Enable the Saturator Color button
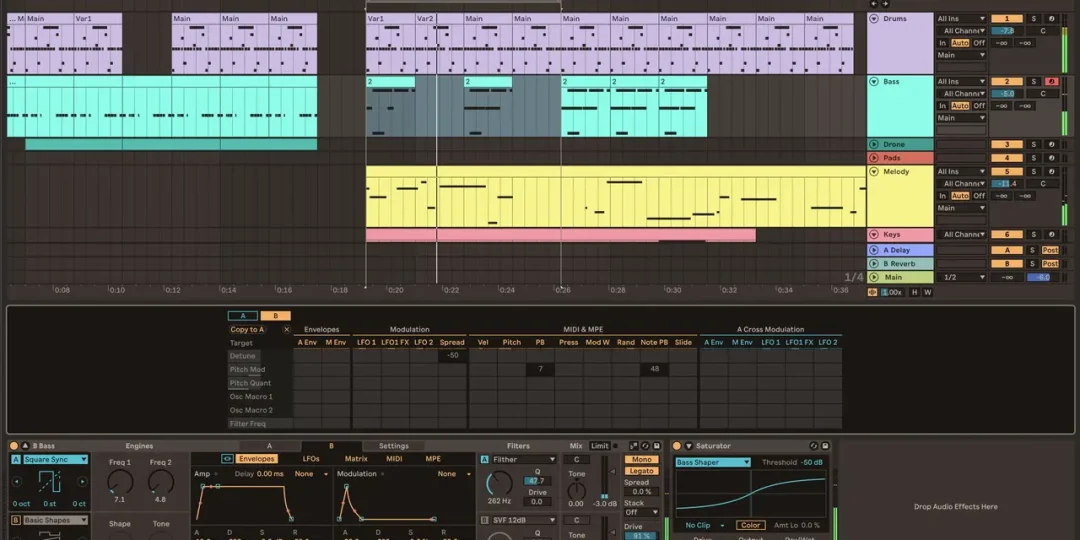This screenshot has width=1080, height=540. point(750,526)
